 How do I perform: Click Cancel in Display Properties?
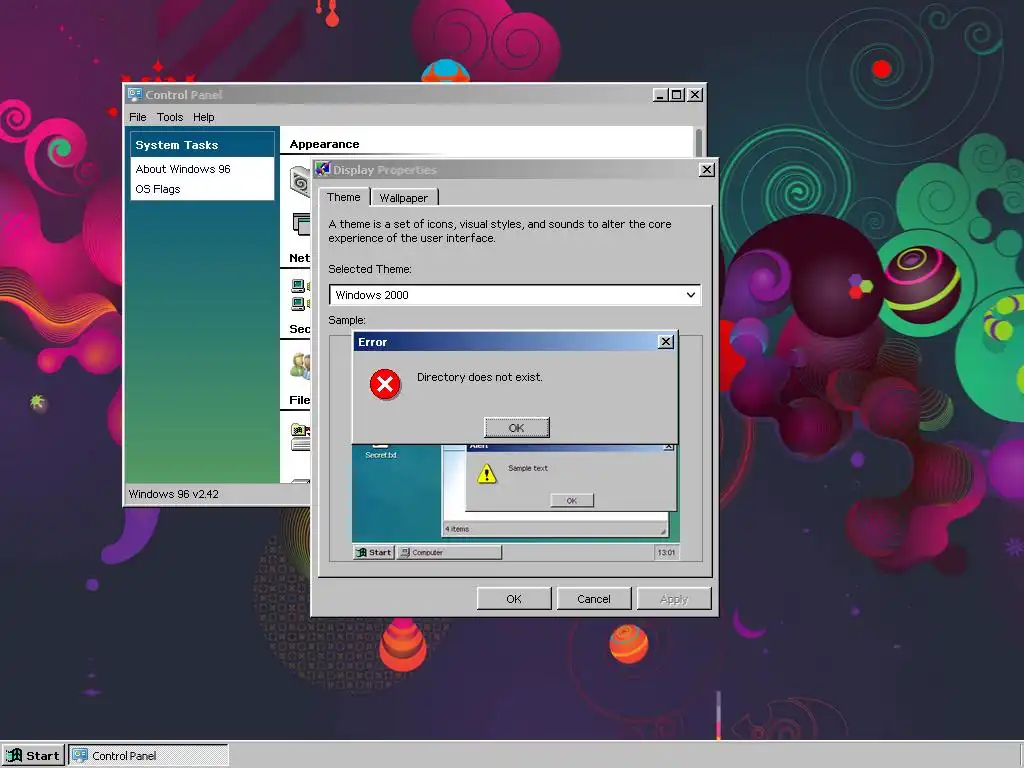(x=594, y=599)
